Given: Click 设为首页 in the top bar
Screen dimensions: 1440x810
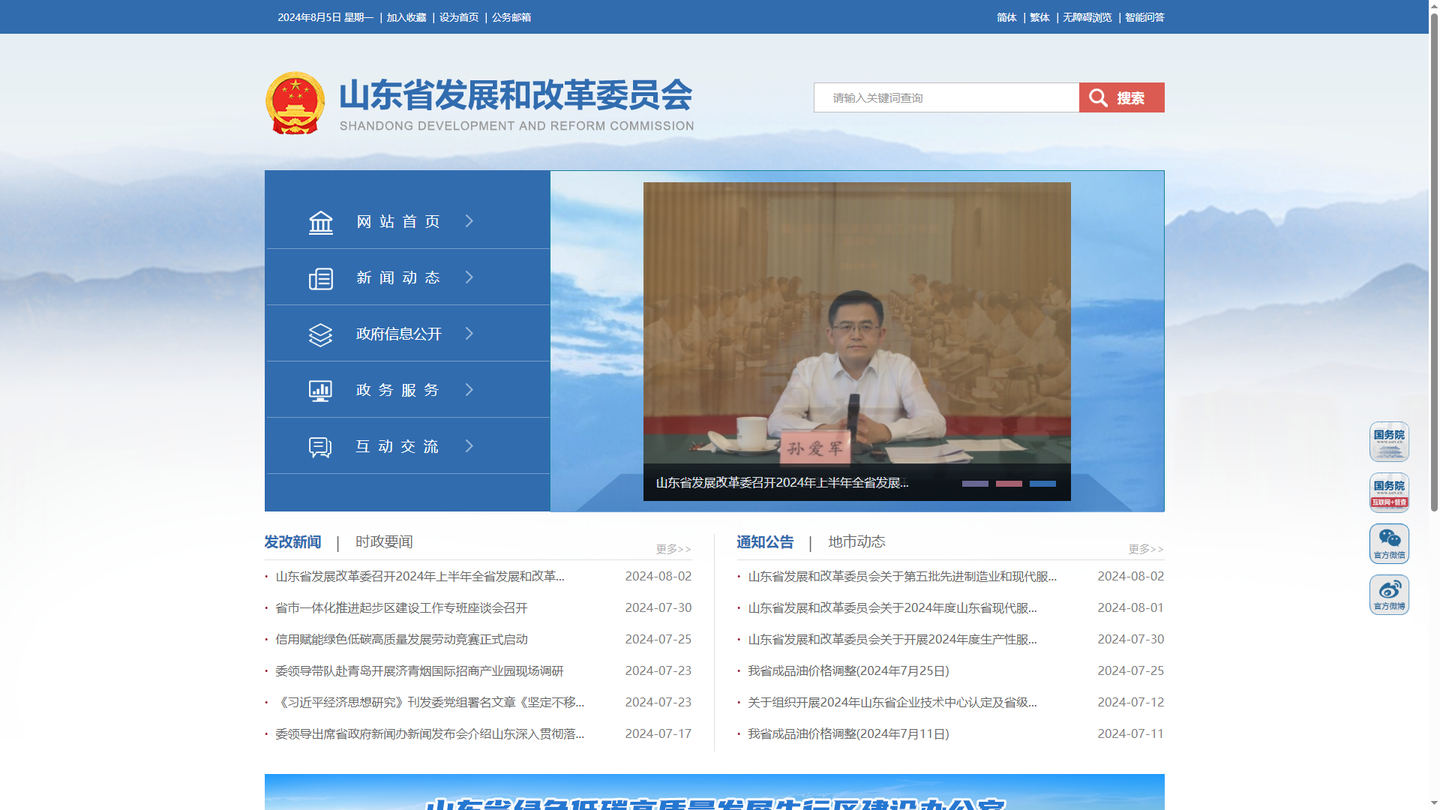Looking at the screenshot, I should tap(459, 17).
